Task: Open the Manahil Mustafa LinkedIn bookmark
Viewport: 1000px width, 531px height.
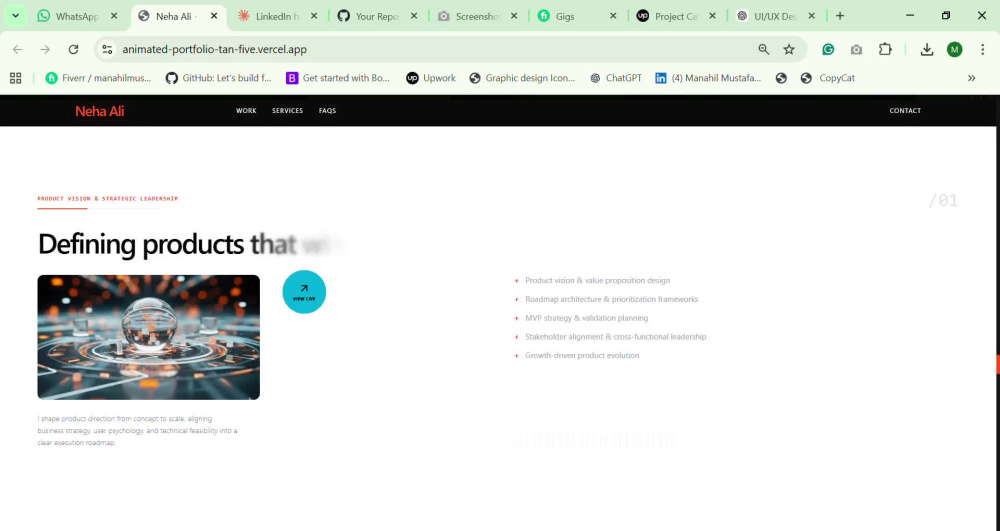Action: (709, 78)
